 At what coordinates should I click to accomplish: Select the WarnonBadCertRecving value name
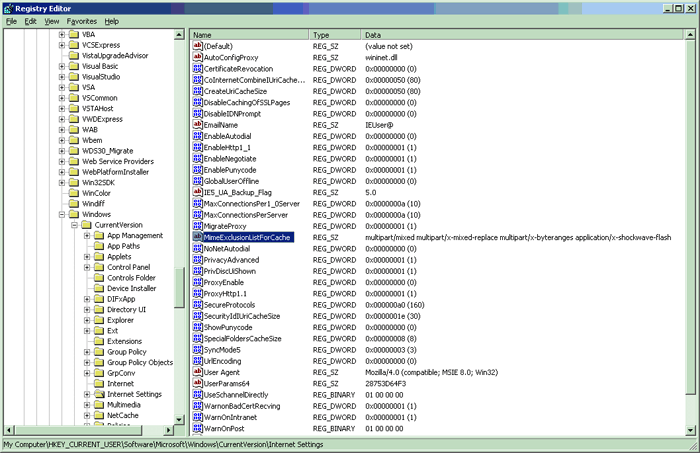[x=242, y=406]
